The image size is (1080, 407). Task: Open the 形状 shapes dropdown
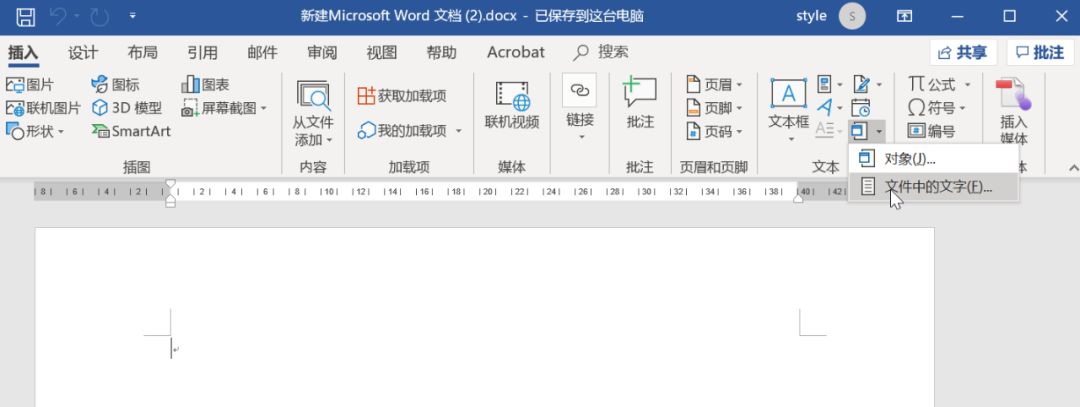[35, 131]
